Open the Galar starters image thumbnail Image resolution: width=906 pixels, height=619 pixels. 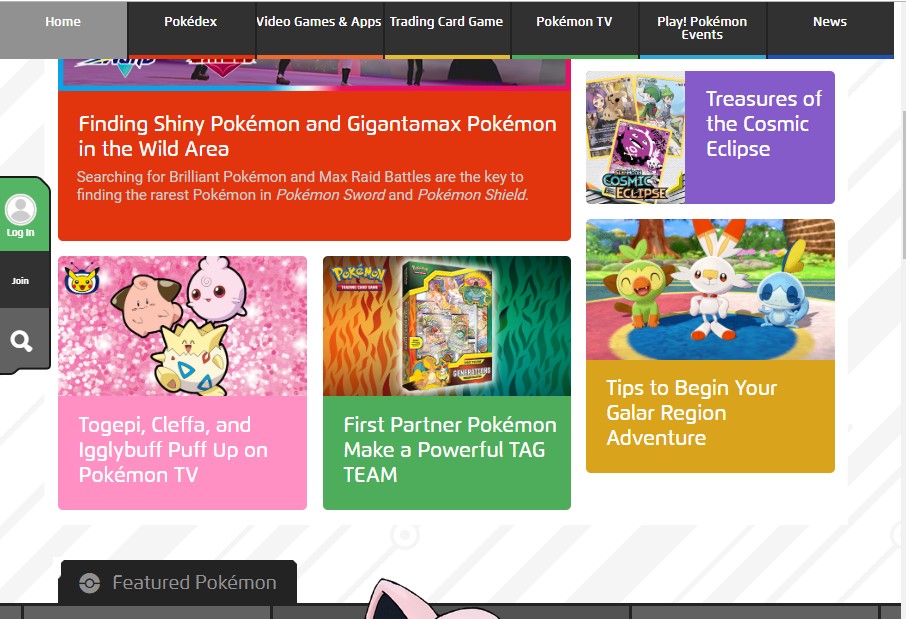pyautogui.click(x=710, y=290)
